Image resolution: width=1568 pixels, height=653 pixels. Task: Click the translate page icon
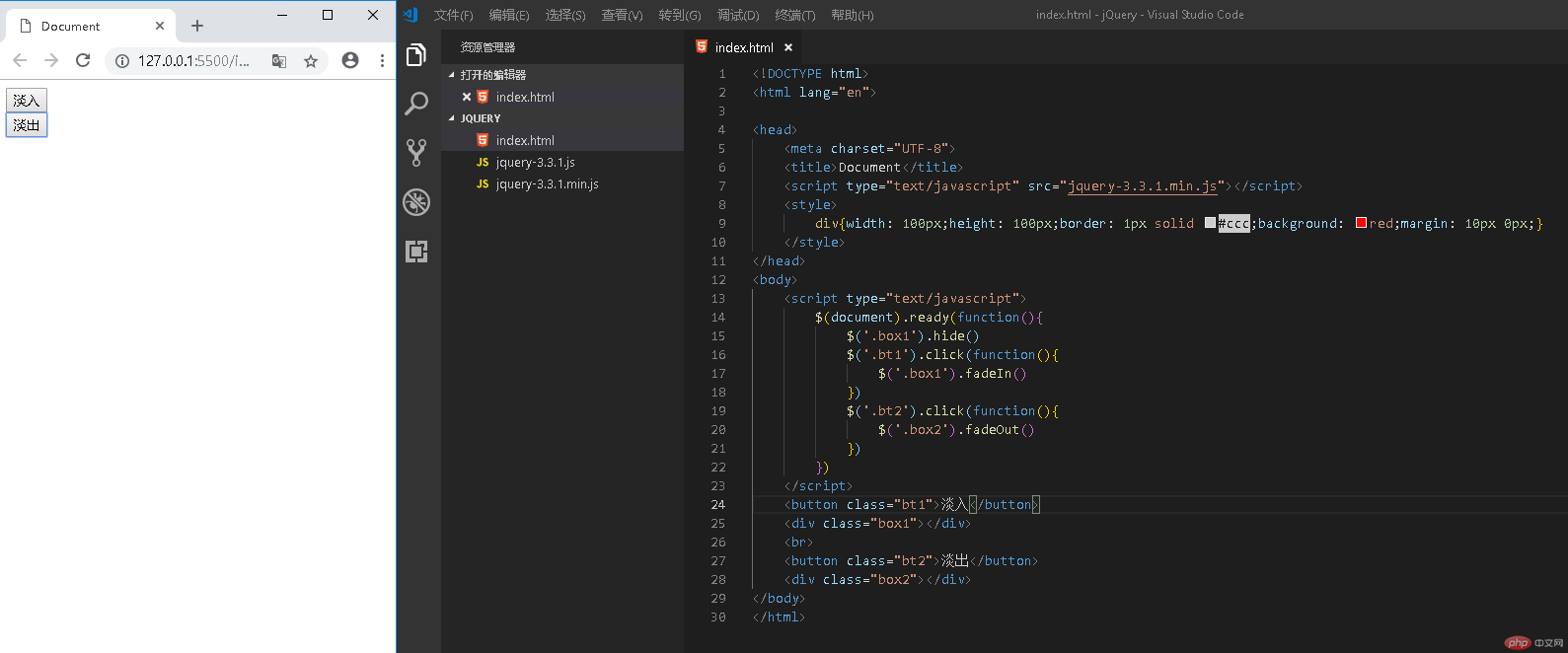(x=279, y=61)
